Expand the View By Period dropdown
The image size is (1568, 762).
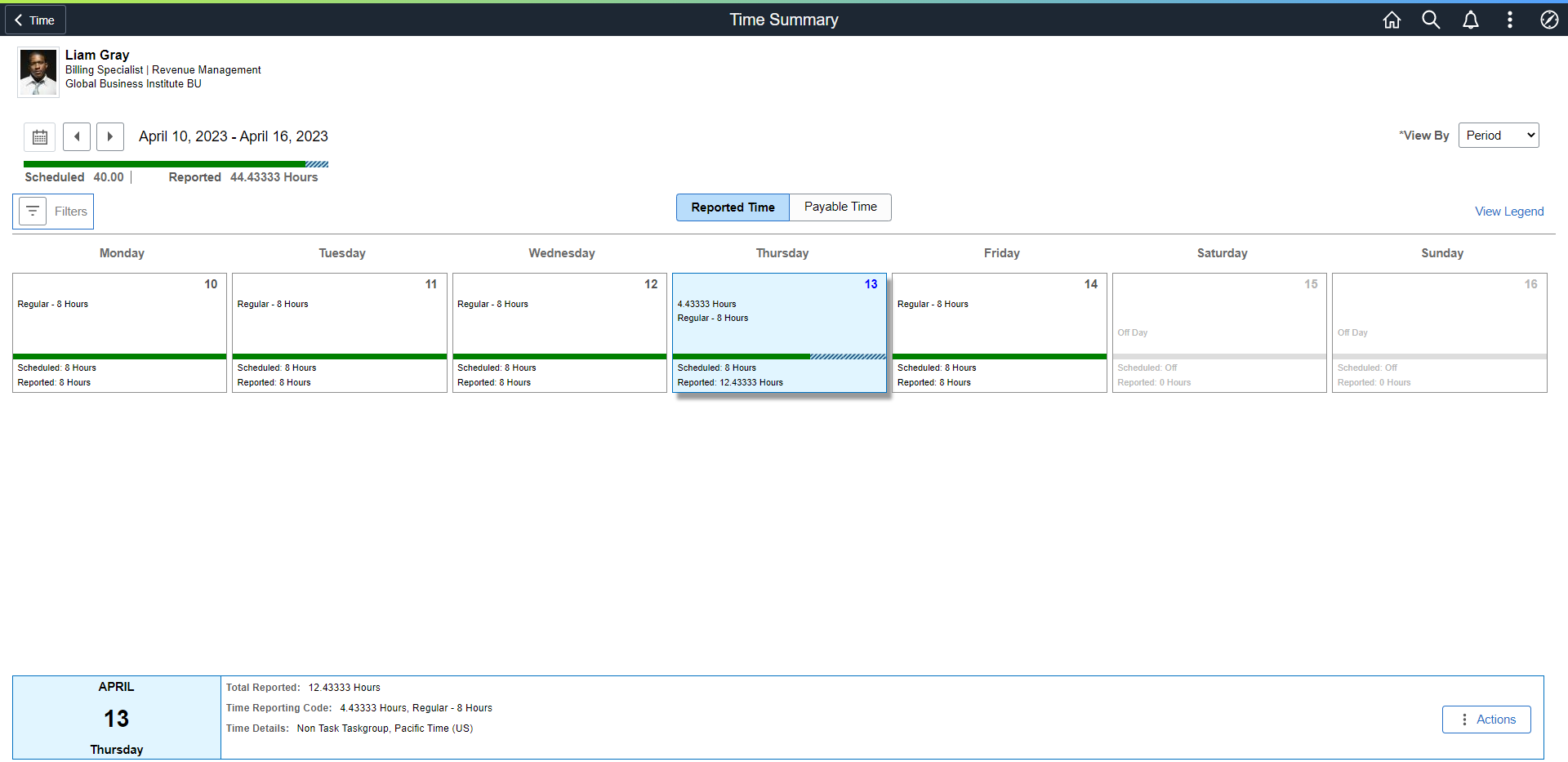[1499, 136]
